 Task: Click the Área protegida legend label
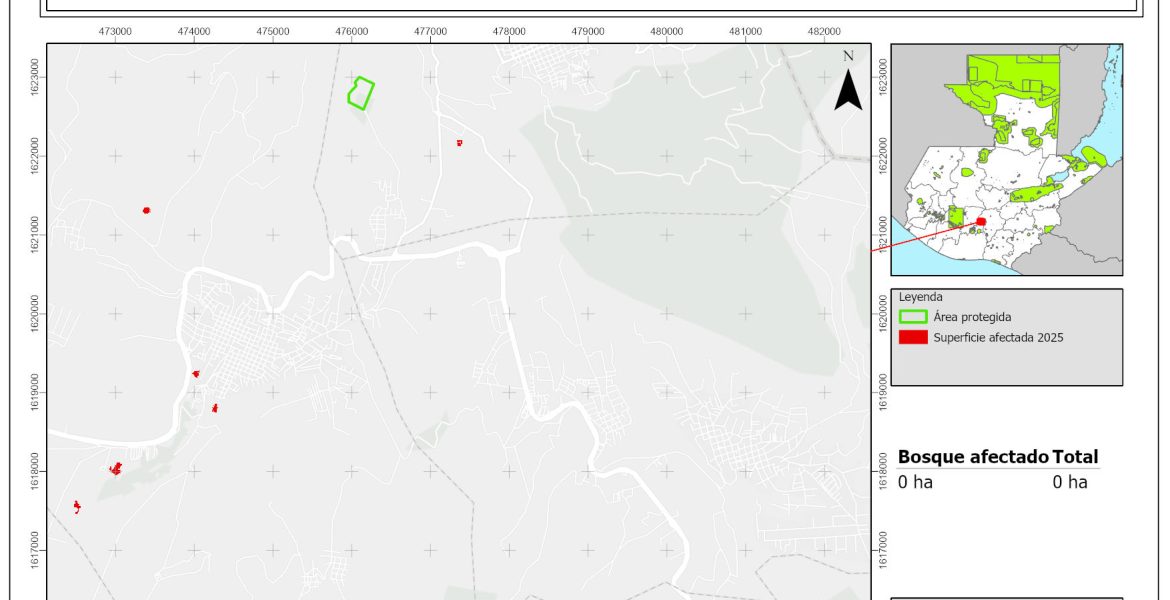(971, 316)
